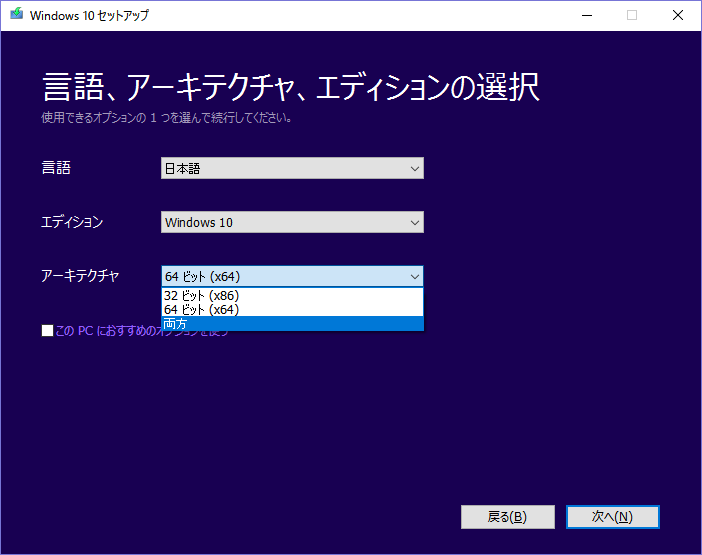Click the Windows 10 セットアップ title text
This screenshot has height=555, width=702.
[89, 15]
